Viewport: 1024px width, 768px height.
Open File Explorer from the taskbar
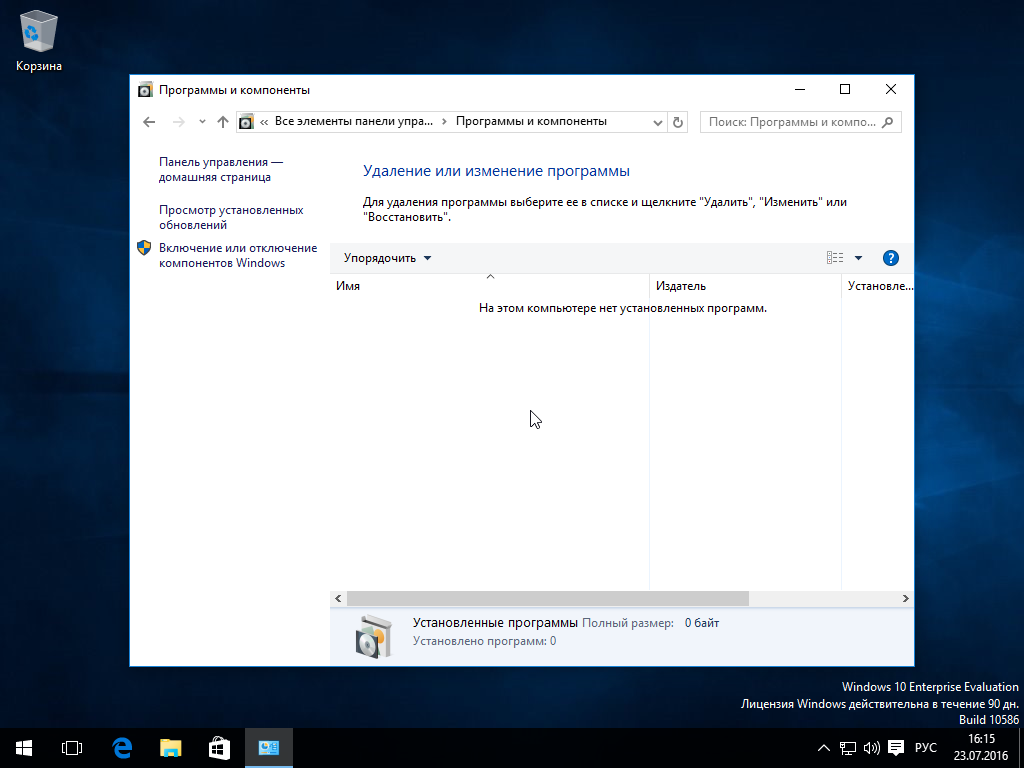click(x=170, y=747)
